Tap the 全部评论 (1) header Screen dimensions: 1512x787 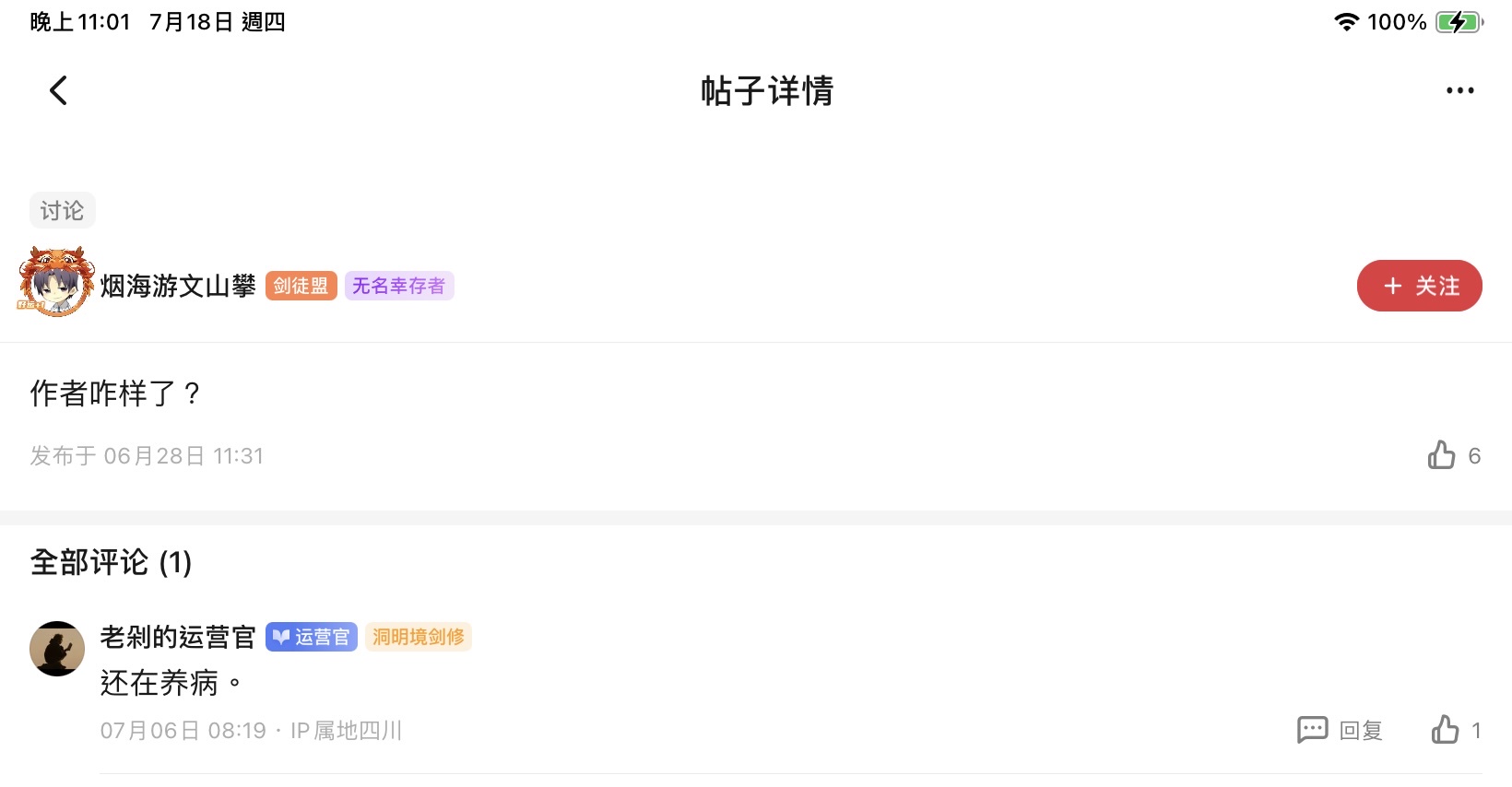pos(111,562)
